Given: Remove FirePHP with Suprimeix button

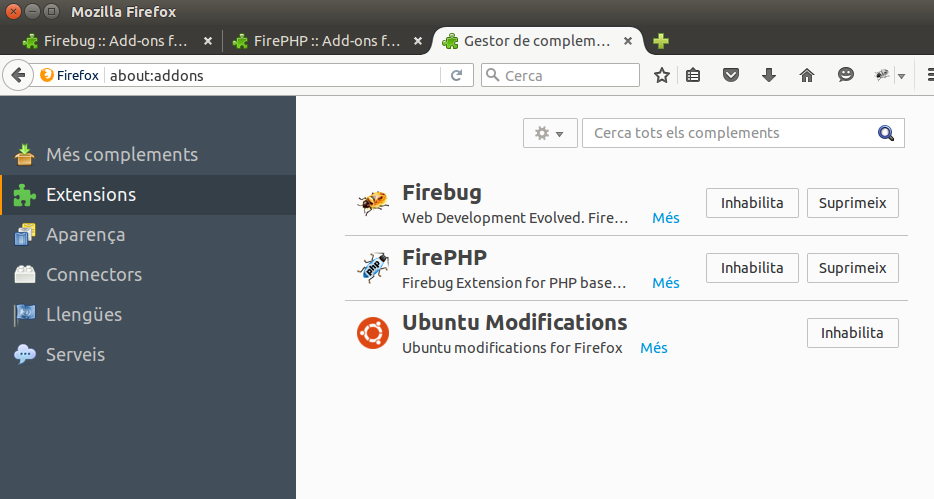Looking at the screenshot, I should point(852,268).
